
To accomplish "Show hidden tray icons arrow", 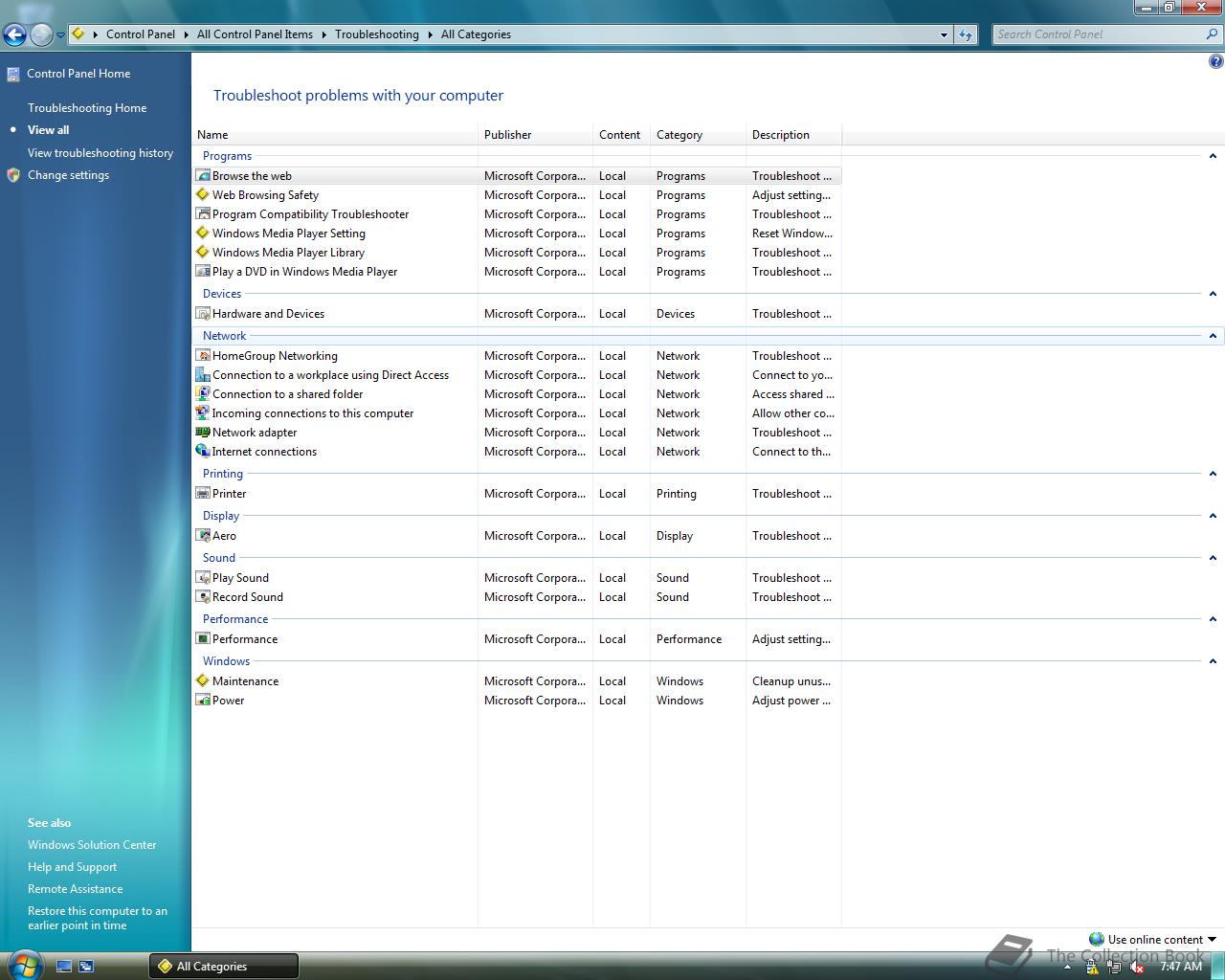I will point(1067,968).
